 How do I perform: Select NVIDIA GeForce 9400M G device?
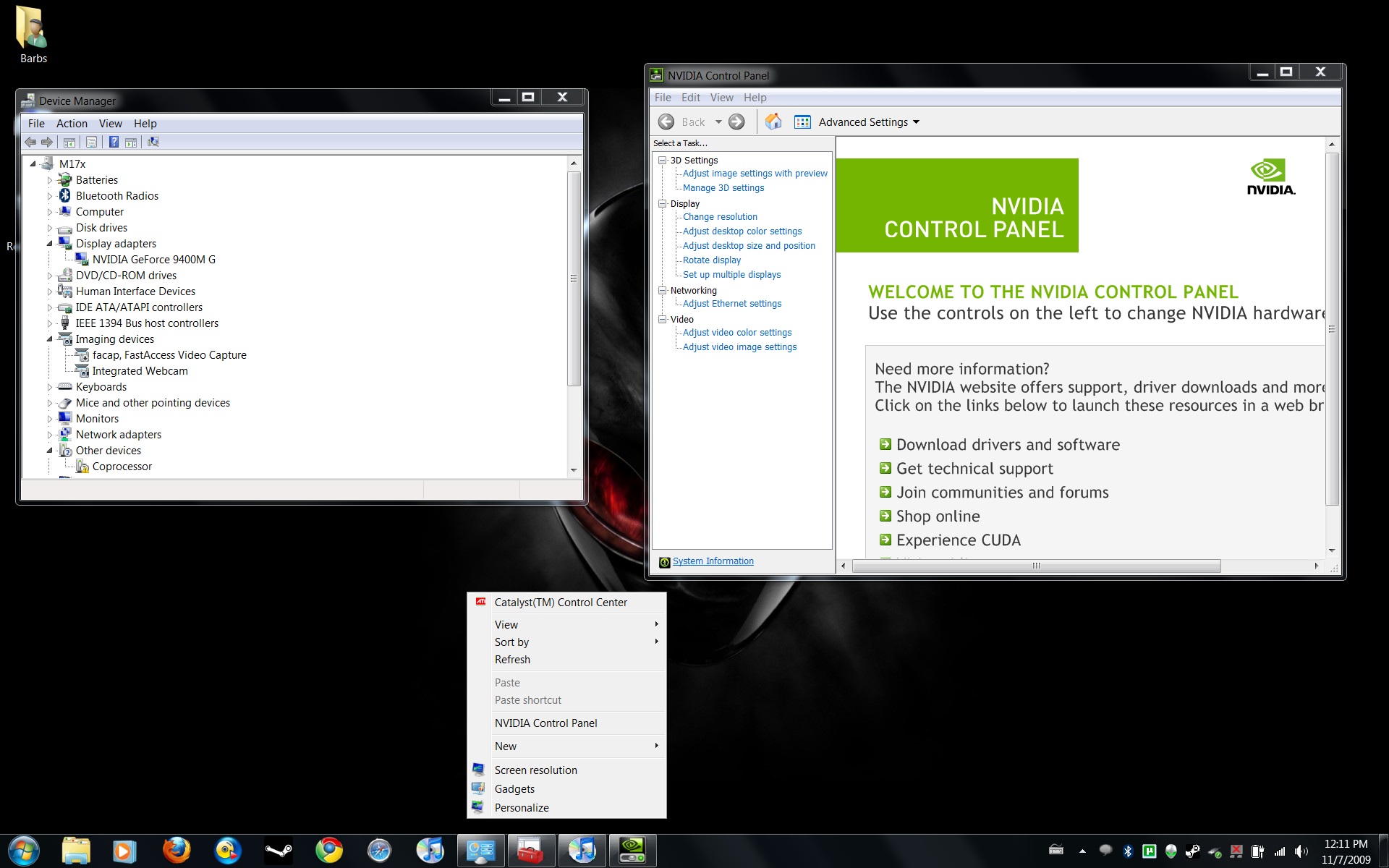153,260
